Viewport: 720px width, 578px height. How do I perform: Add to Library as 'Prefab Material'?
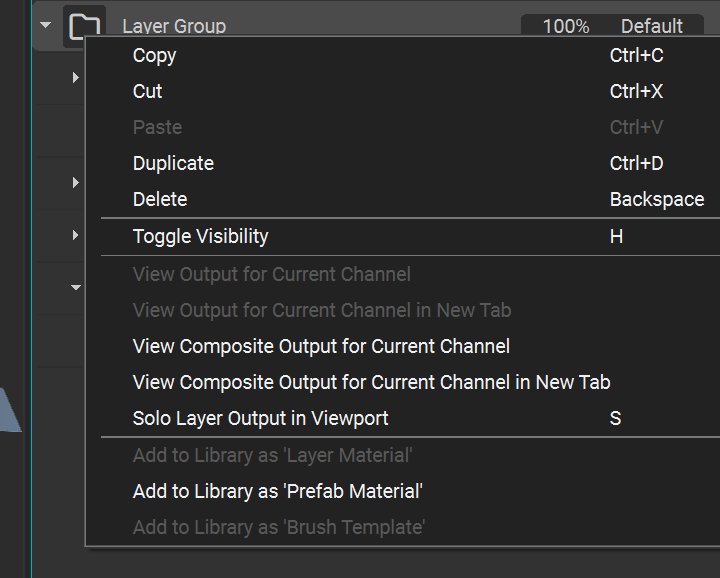(278, 491)
